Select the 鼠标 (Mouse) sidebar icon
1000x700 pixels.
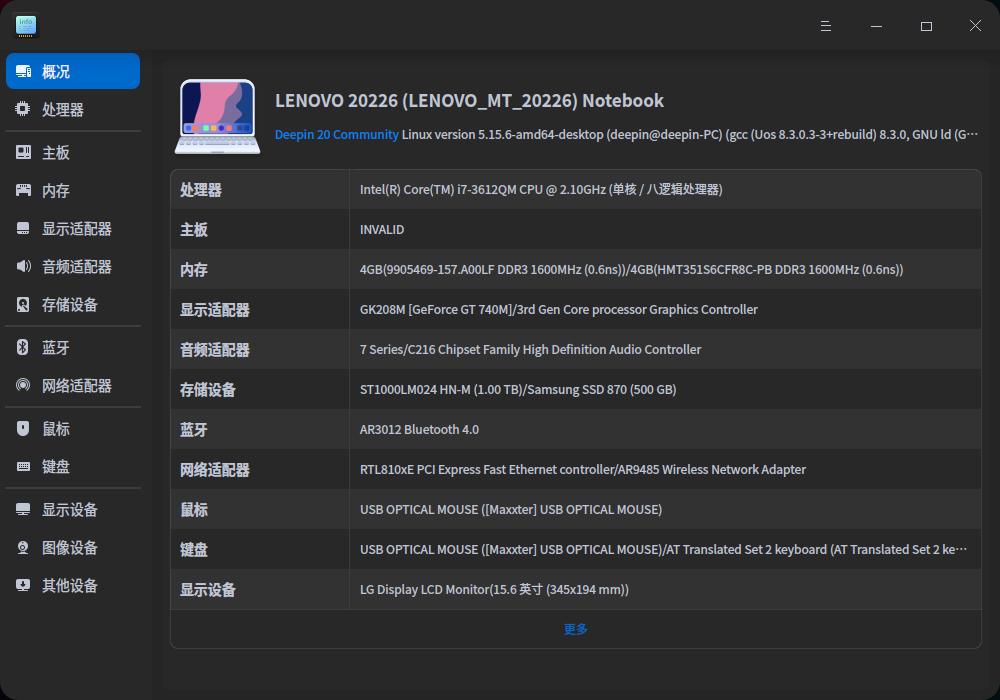click(22, 428)
